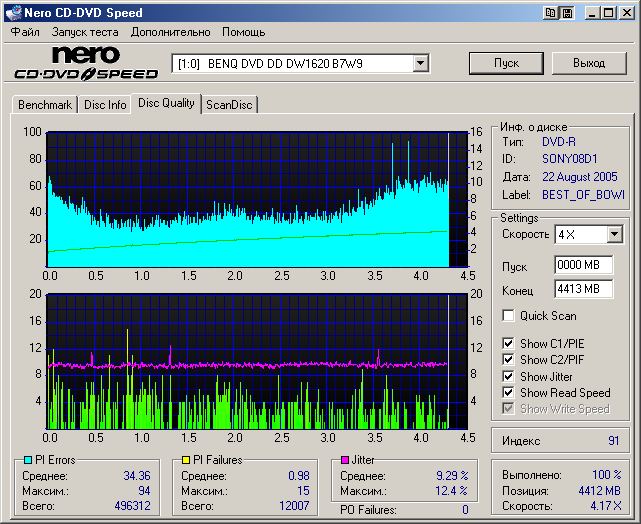The image size is (641, 524).
Task: Open the BENQ DVD drive selection dropdown
Action: pyautogui.click(x=420, y=64)
